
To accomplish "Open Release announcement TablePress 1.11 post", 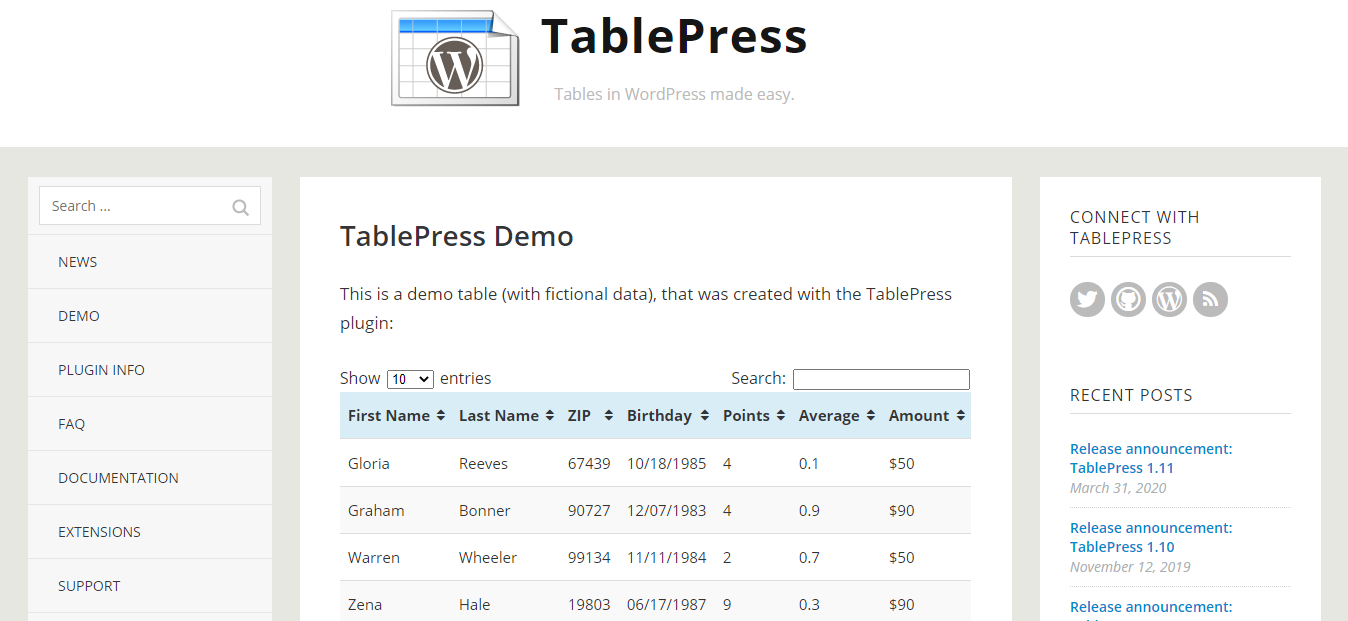I will pos(1151,458).
